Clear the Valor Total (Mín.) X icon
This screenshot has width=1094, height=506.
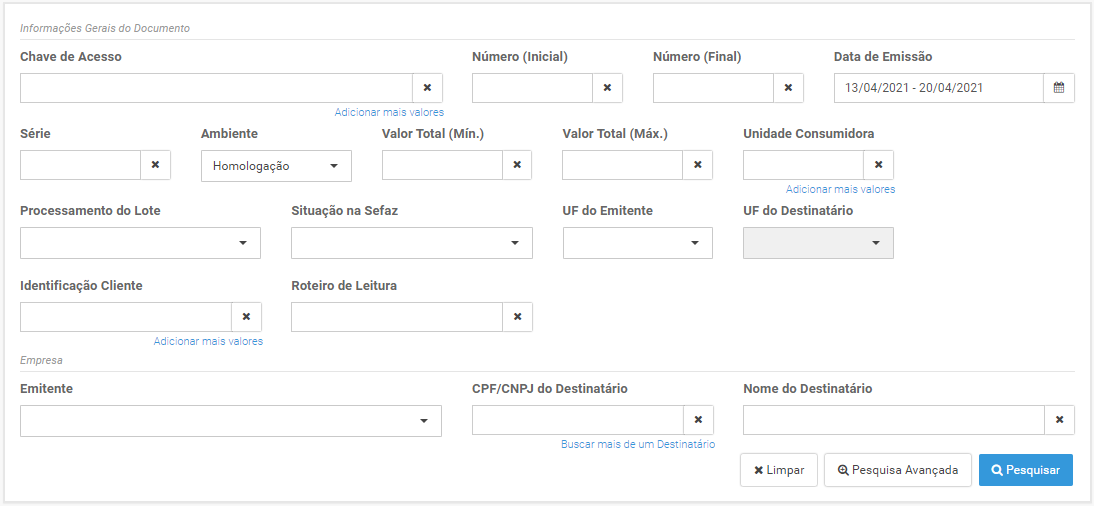pos(518,165)
